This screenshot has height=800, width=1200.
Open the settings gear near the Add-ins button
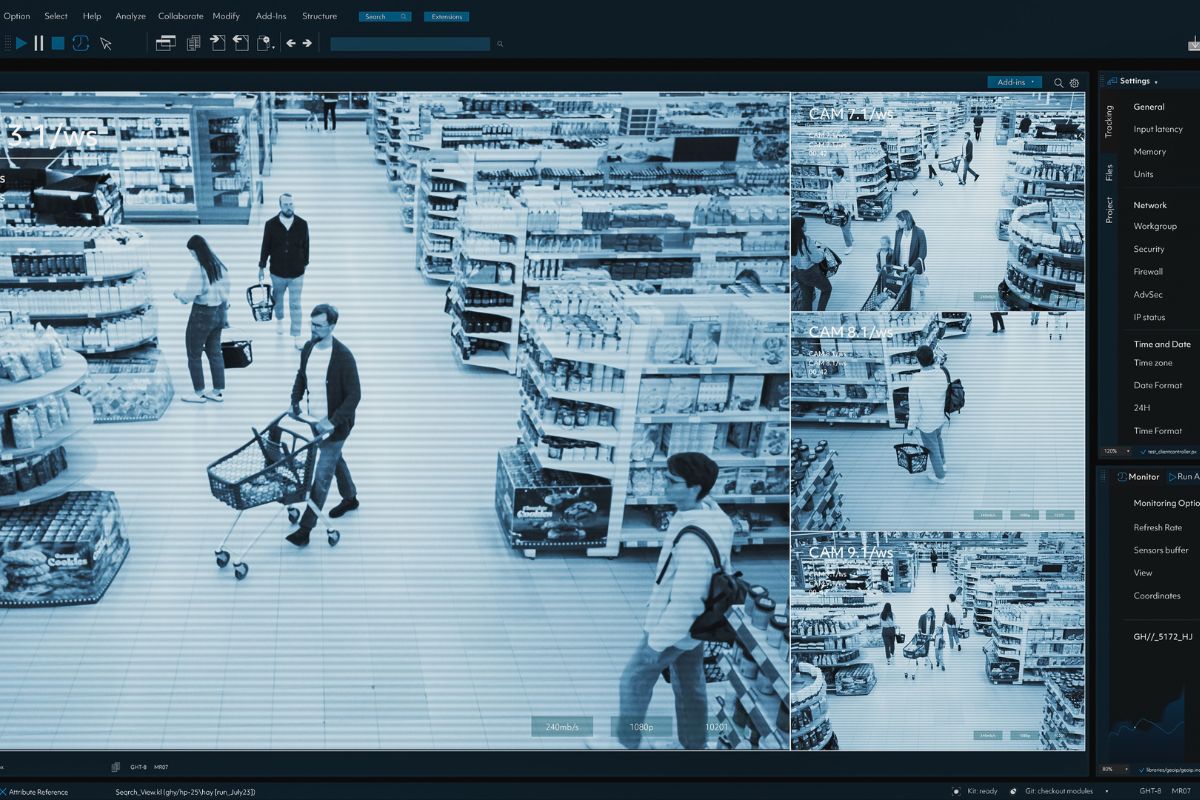[x=1074, y=81]
